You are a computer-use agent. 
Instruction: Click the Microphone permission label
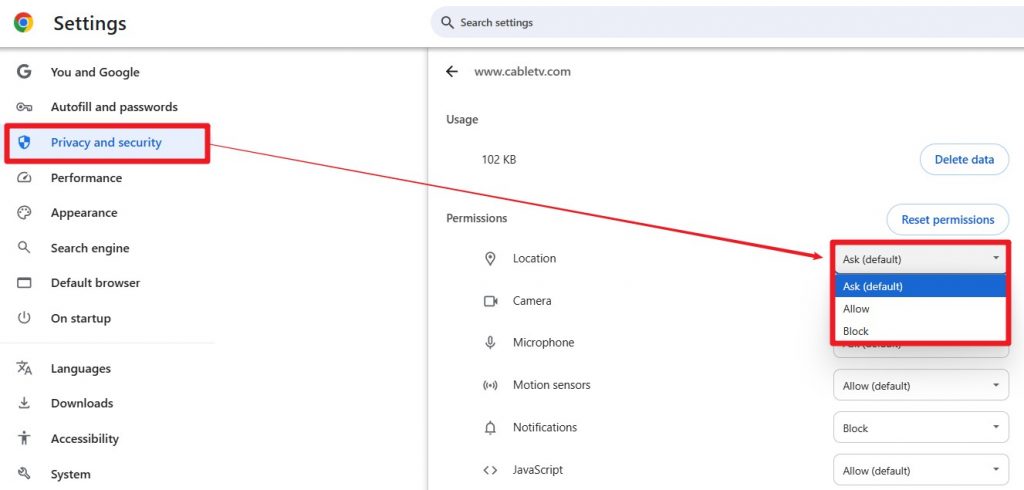coord(543,343)
